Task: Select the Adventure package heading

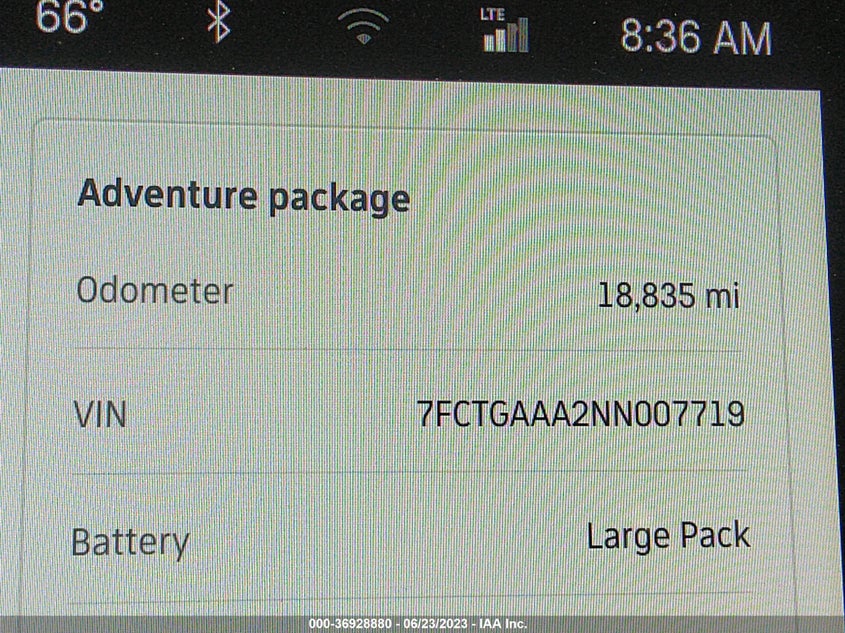Action: (244, 196)
